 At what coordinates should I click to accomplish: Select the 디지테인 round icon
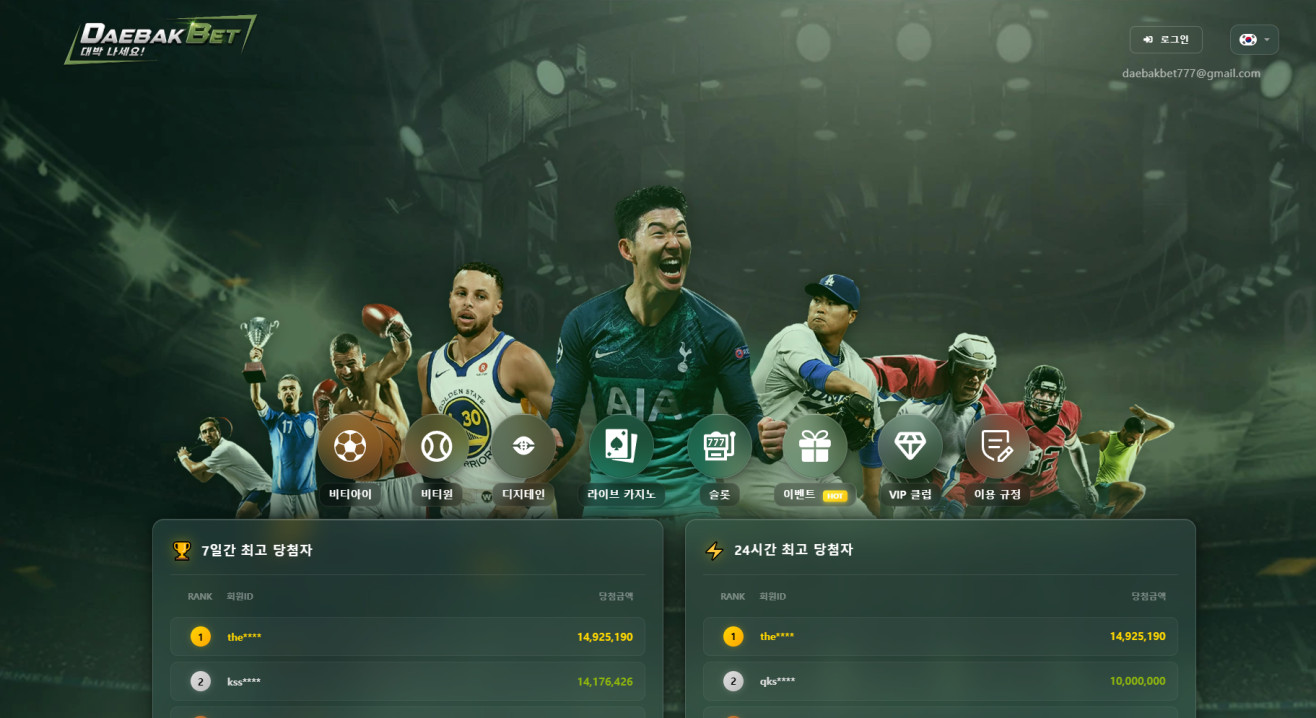tap(523, 446)
